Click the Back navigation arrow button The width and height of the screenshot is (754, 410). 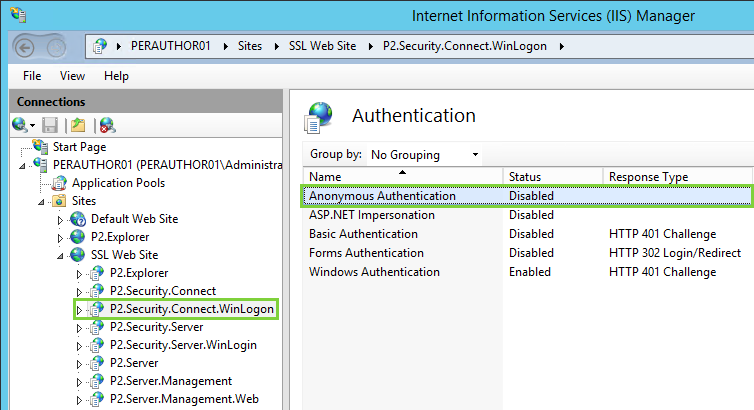(26, 46)
